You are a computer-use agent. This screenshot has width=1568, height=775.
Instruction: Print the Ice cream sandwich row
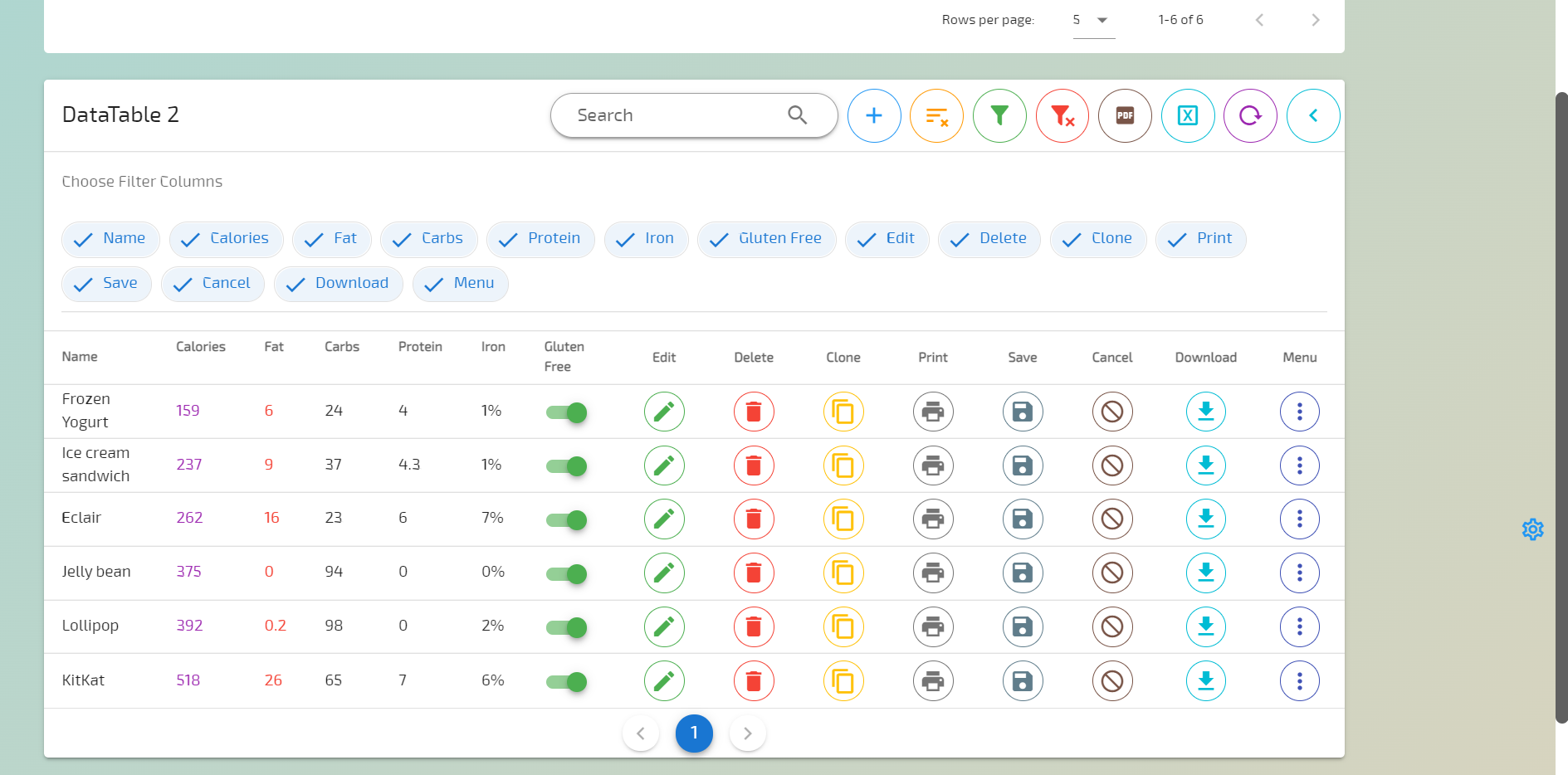[933, 465]
